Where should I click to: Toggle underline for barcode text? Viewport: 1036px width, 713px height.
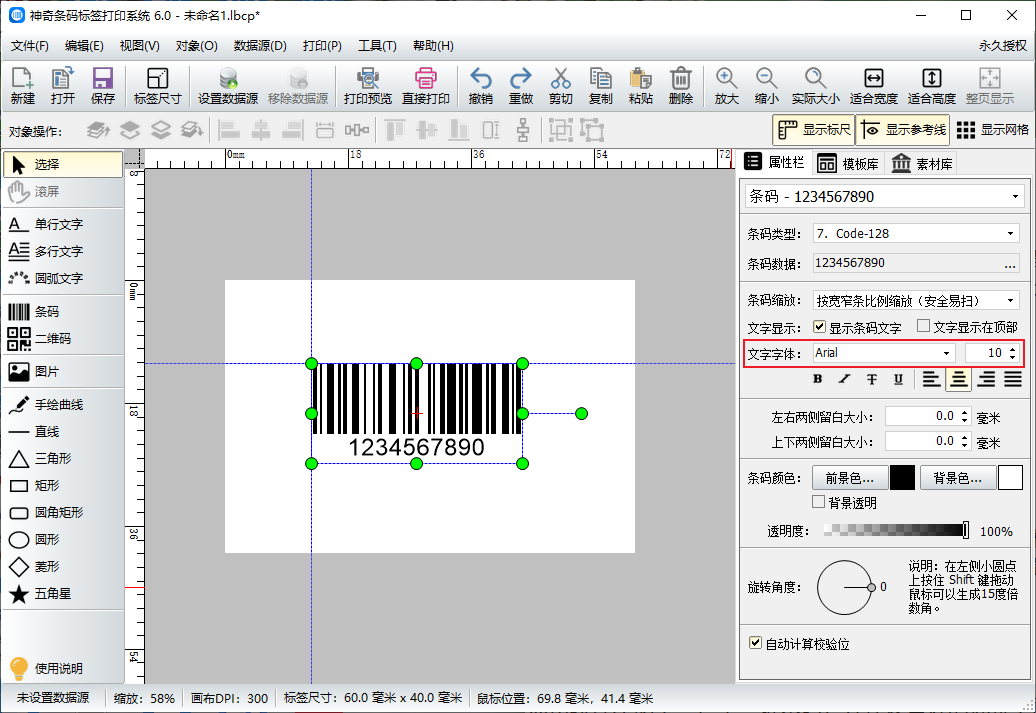(x=898, y=379)
